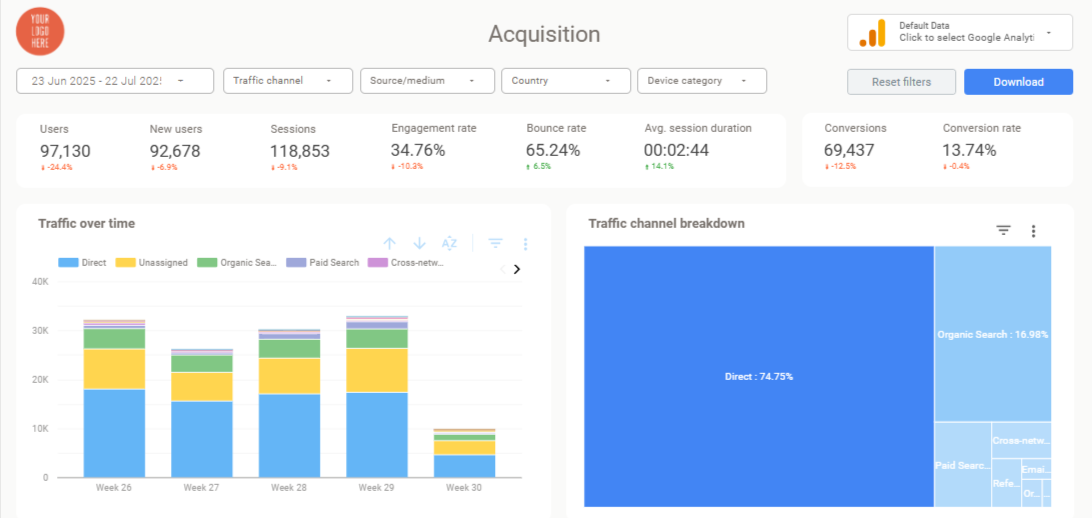The width and height of the screenshot is (1092, 518).
Task: Open the Traffic channel filter dropdown
Action: point(288,81)
